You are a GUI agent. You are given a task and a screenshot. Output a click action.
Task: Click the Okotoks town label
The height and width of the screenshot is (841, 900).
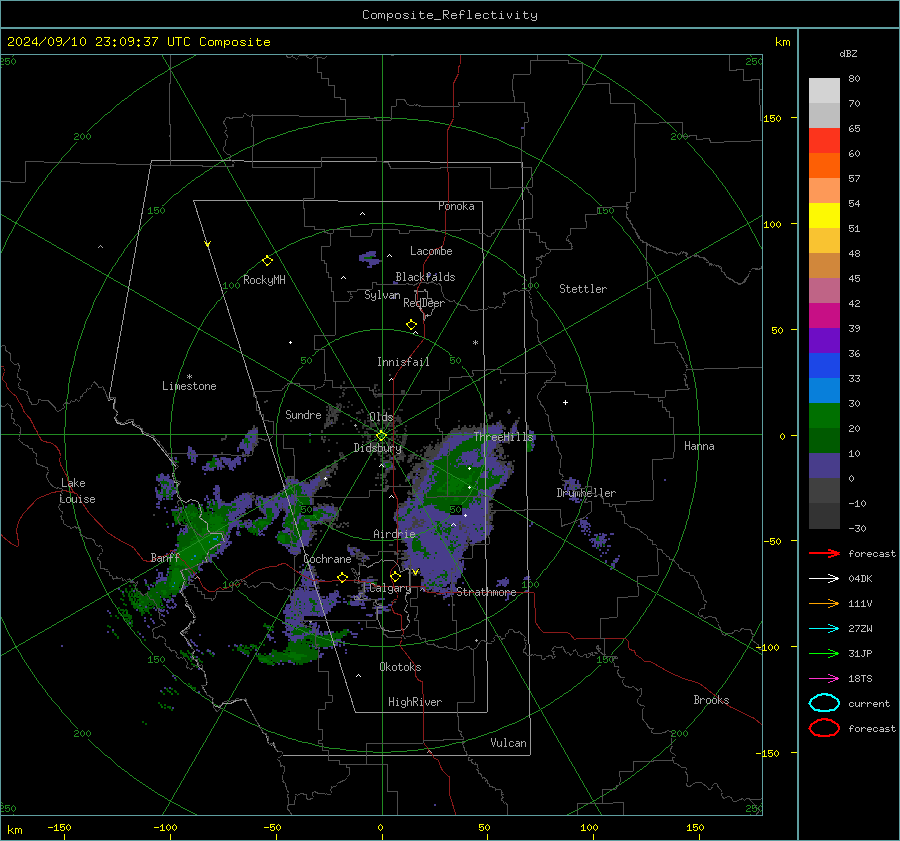(400, 667)
